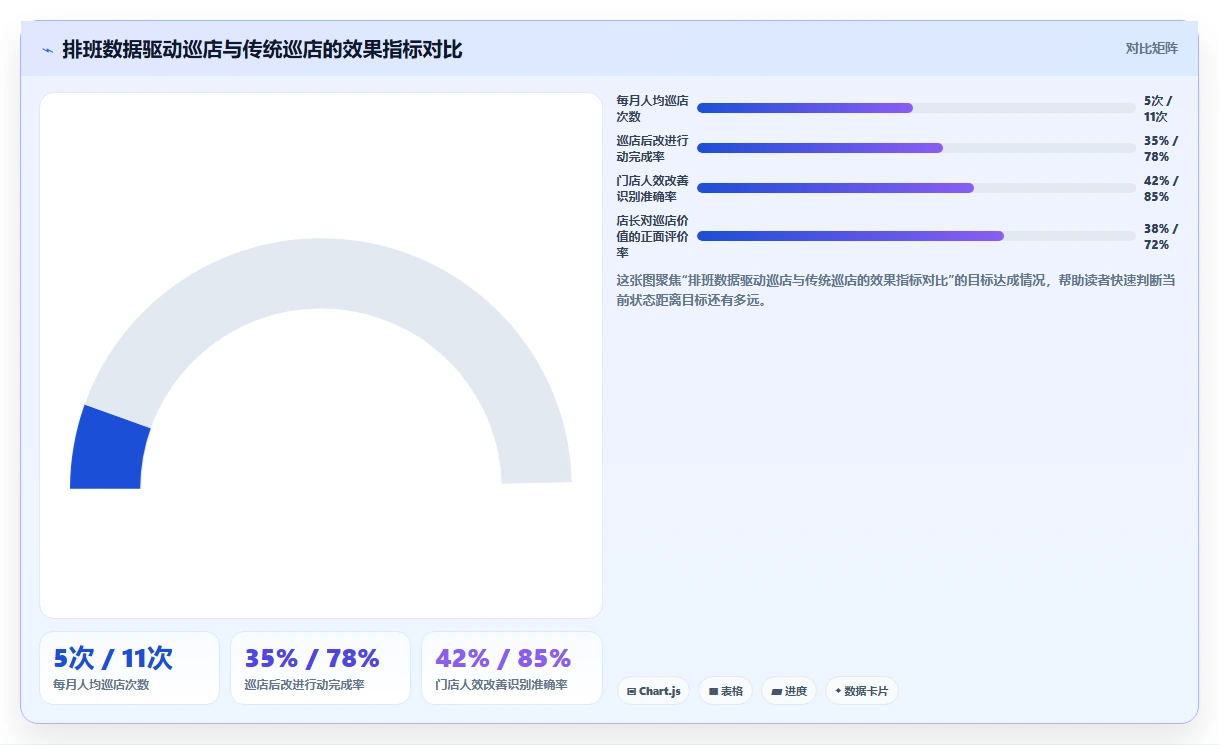This screenshot has height=745, width=1219.
Task: Click the row label 门店人效改善识别准确率 beside bar
Action: pos(652,188)
